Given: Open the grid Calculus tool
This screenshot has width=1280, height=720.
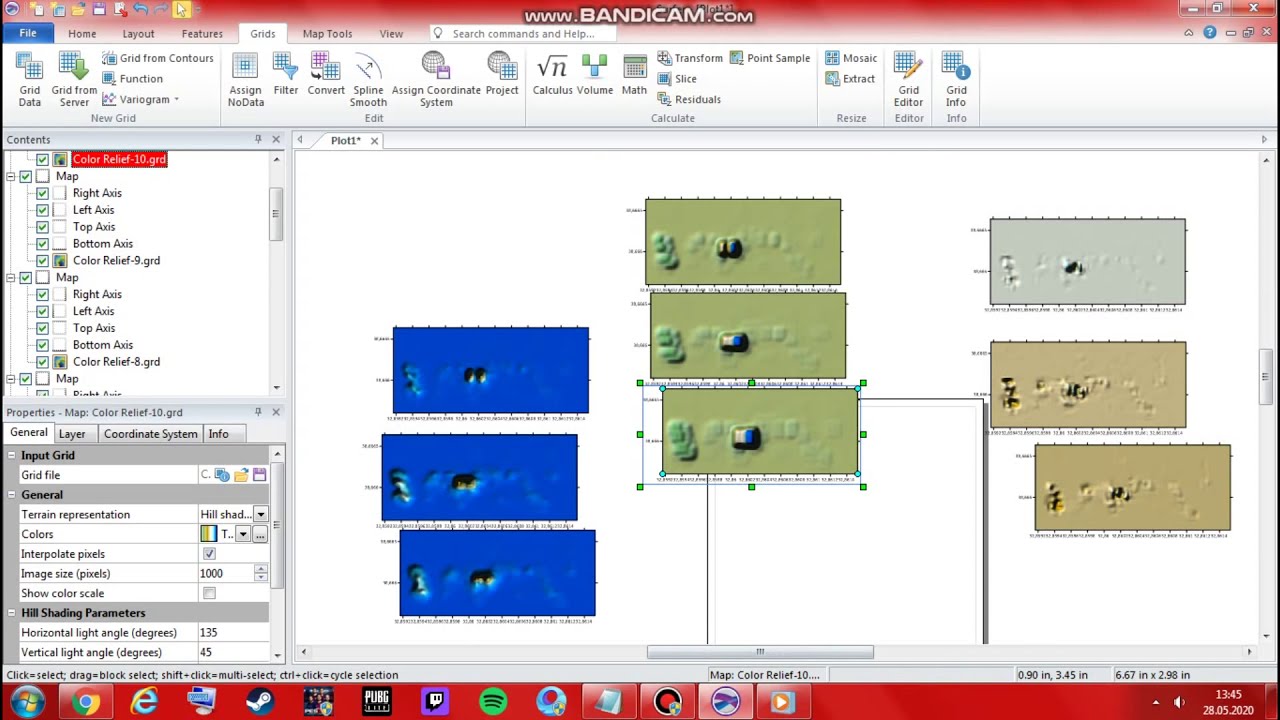Looking at the screenshot, I should [552, 76].
